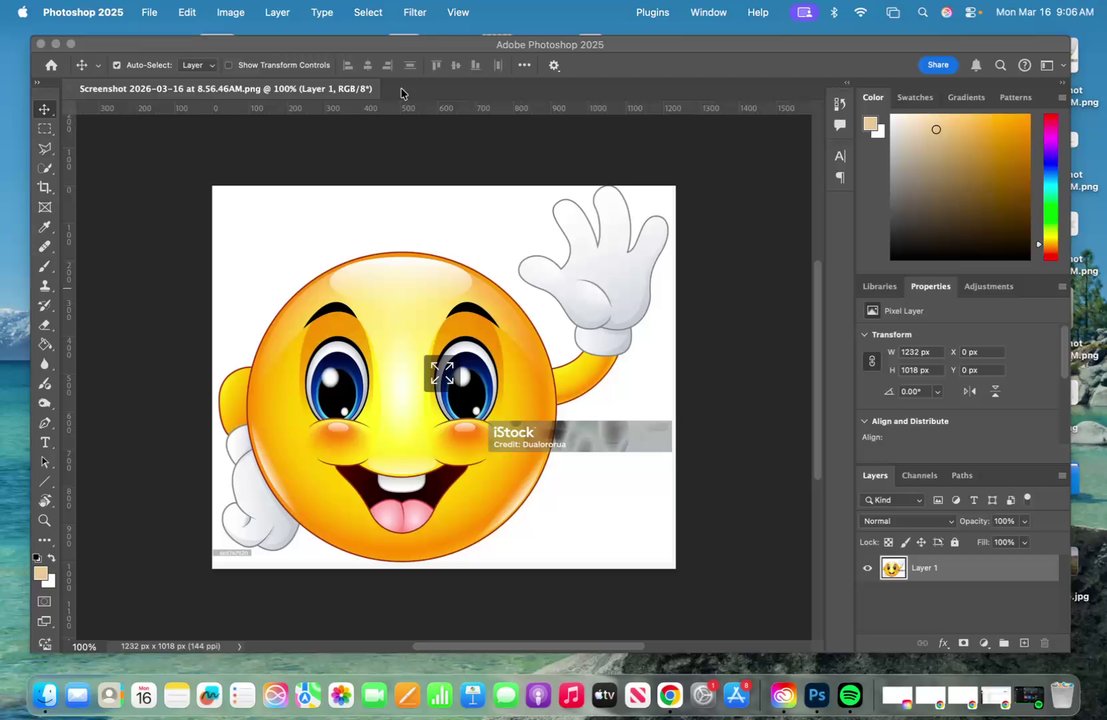This screenshot has height=720, width=1107.
Task: Add a layer mask to Layer 1
Action: [x=963, y=643]
